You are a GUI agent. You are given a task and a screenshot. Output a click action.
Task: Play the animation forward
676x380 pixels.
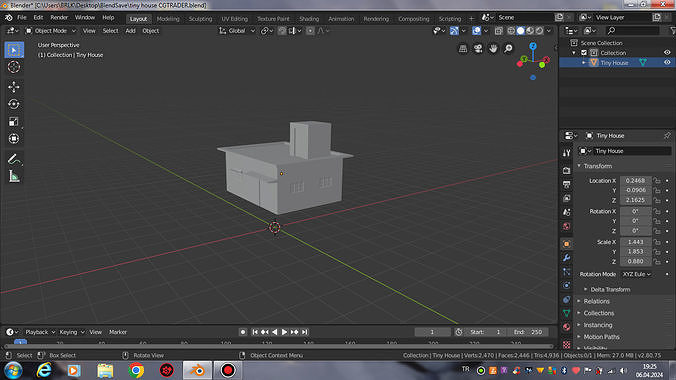284,332
